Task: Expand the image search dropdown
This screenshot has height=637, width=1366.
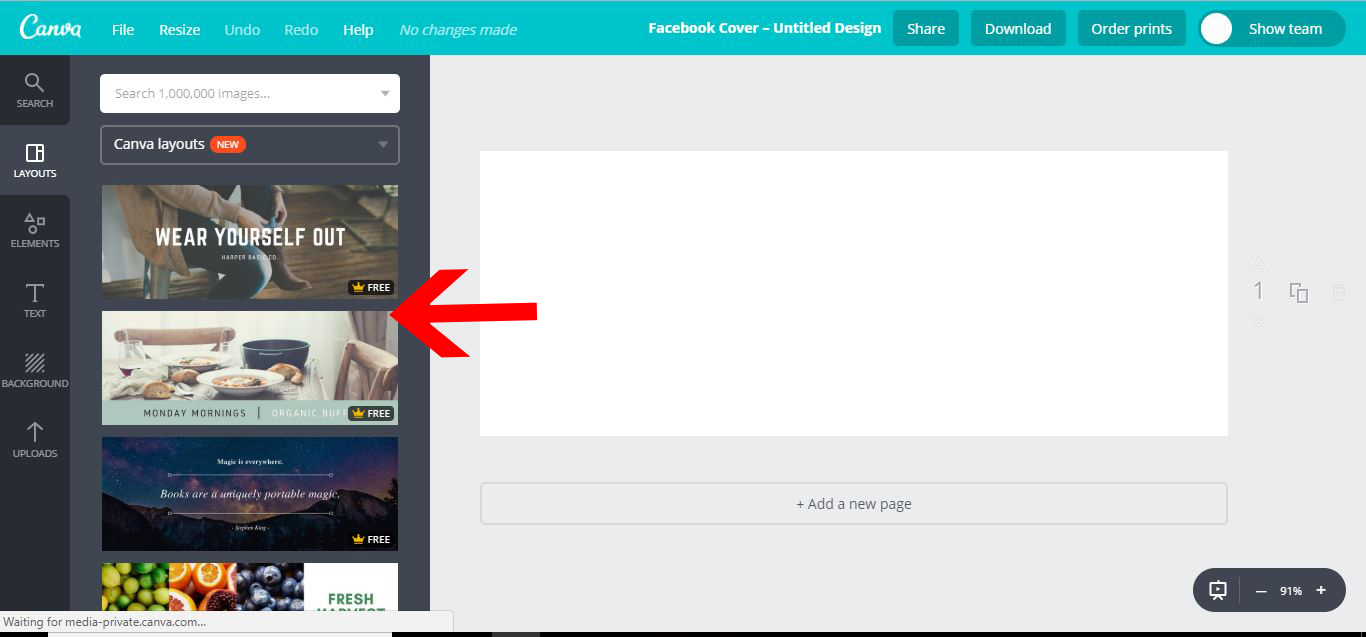Action: click(384, 93)
